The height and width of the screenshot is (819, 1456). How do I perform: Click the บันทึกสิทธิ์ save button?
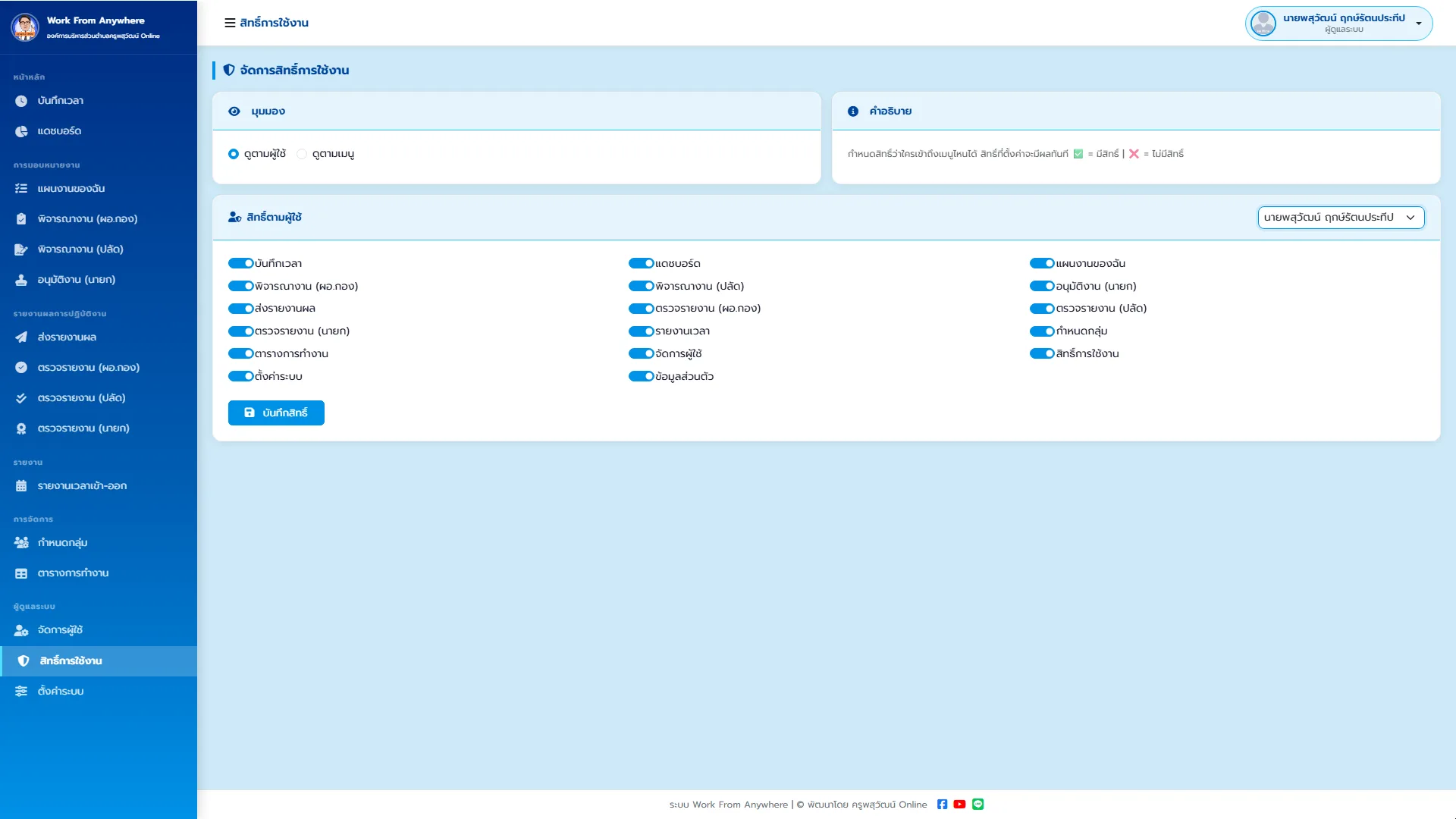tap(276, 413)
